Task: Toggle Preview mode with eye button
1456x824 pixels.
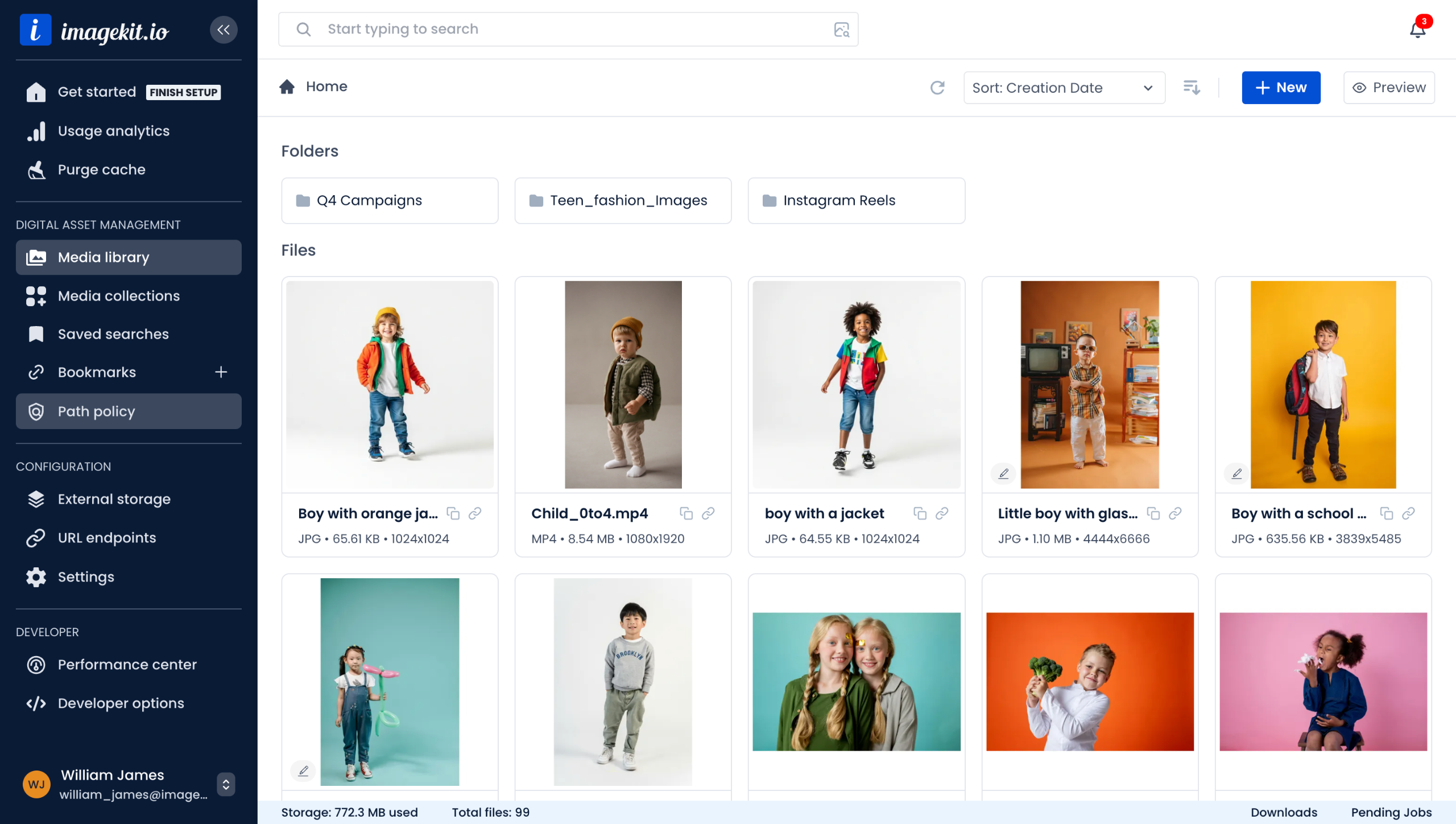Action: (1388, 88)
